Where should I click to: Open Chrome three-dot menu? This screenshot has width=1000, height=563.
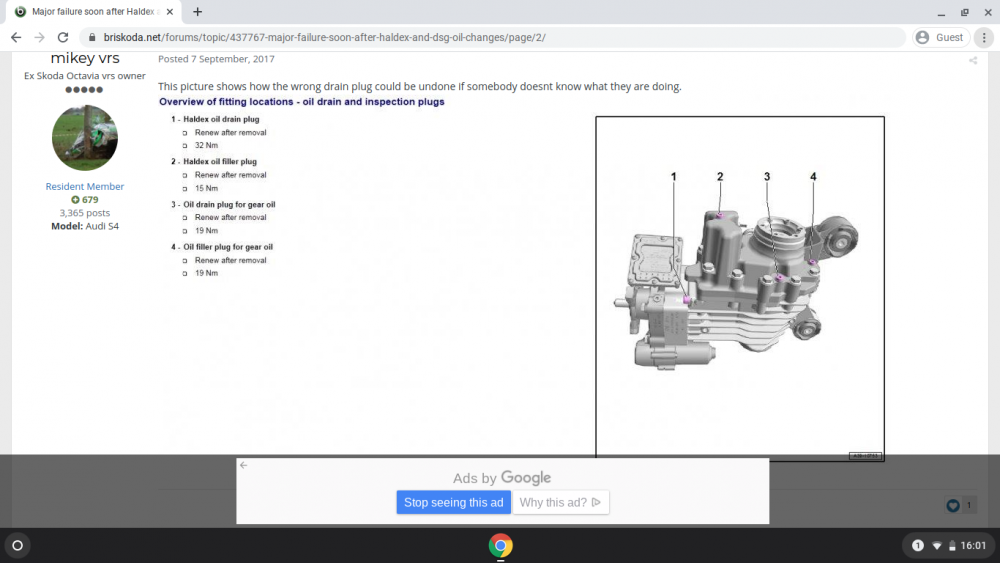(x=984, y=38)
